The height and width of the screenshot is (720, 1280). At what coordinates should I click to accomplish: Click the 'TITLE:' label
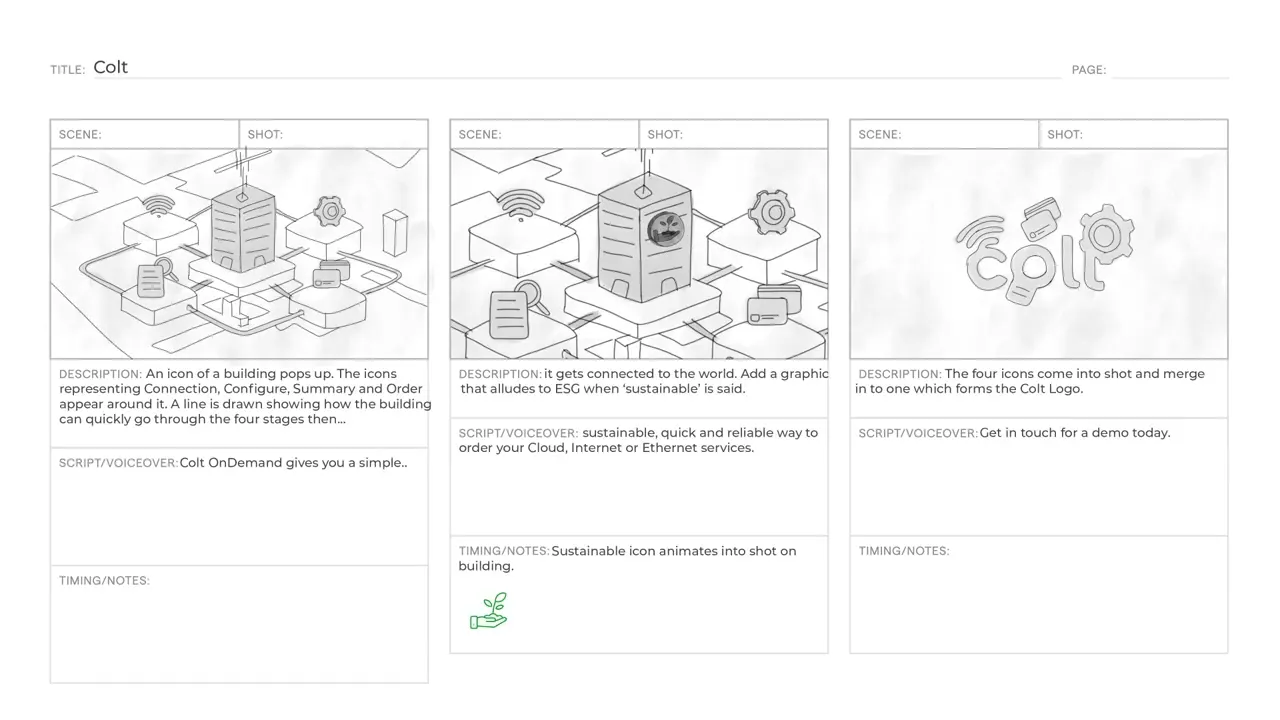[x=68, y=70]
